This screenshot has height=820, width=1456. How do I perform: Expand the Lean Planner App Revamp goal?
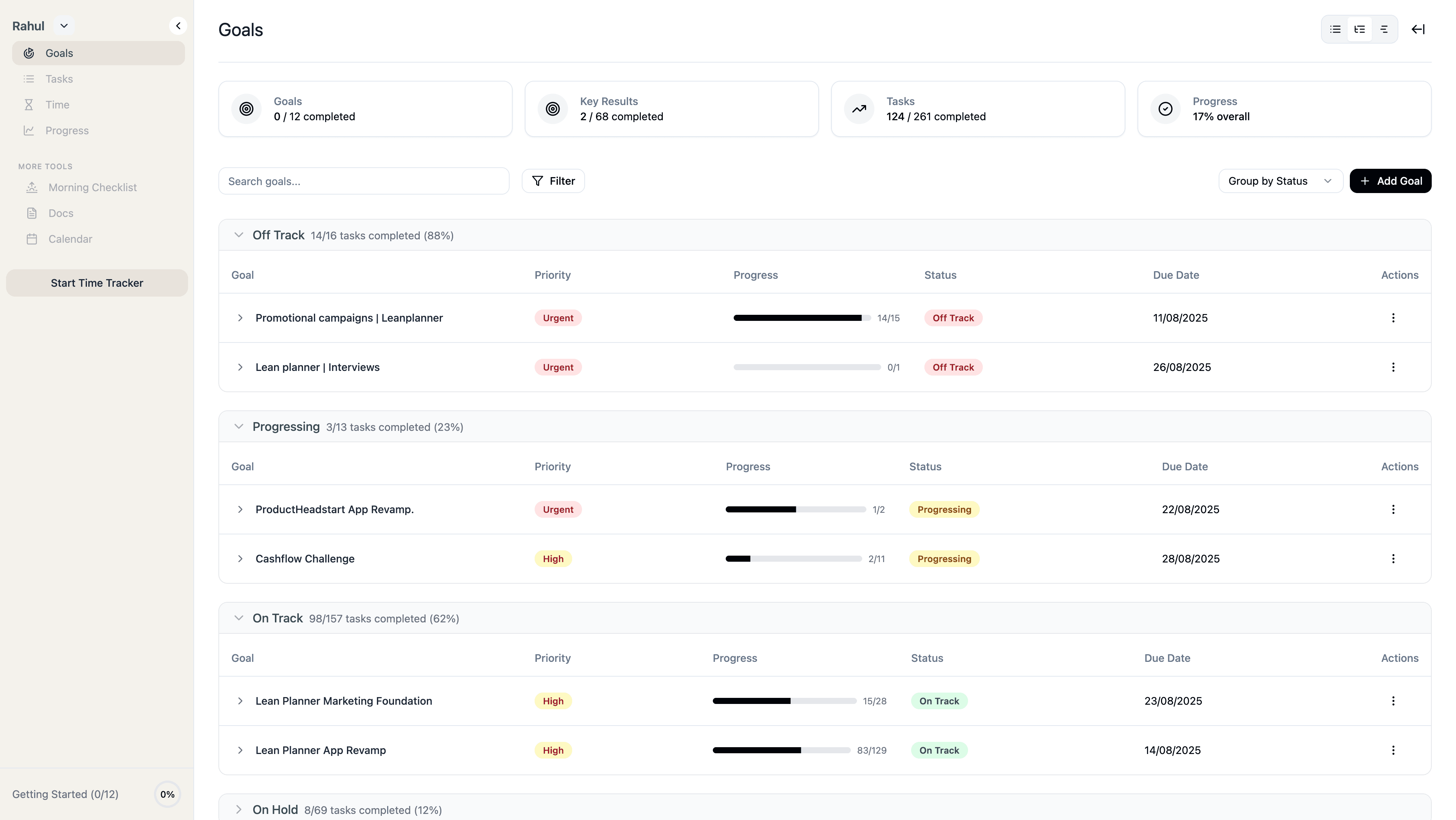click(x=240, y=751)
